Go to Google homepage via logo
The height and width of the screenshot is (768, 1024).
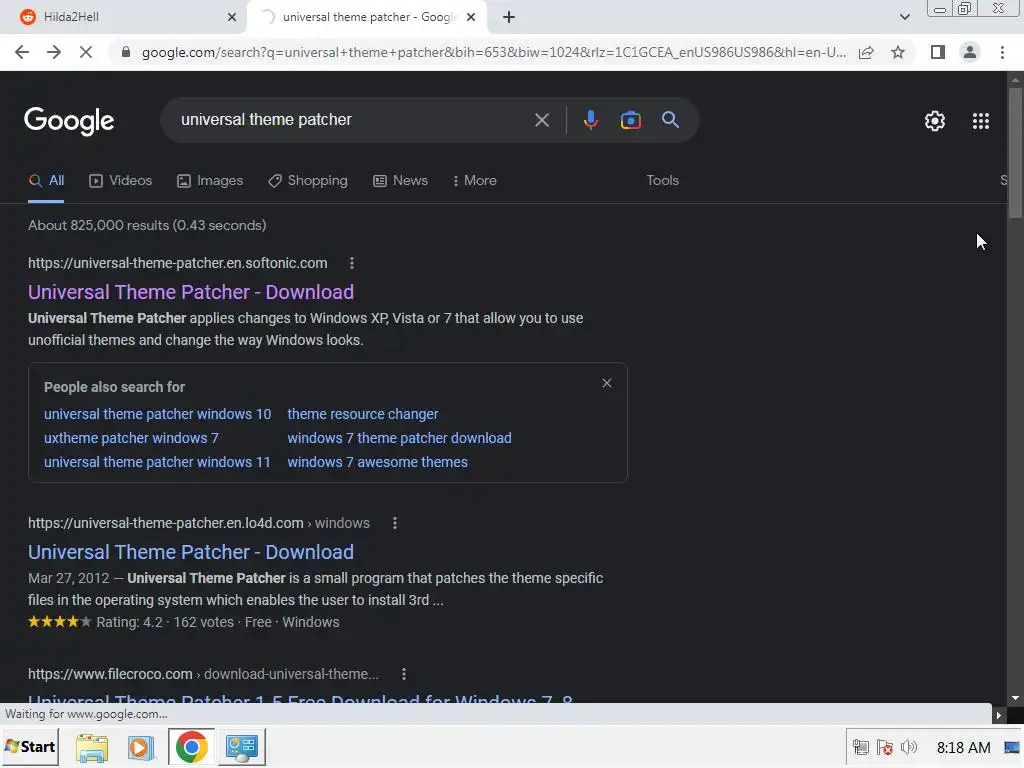[x=69, y=121]
